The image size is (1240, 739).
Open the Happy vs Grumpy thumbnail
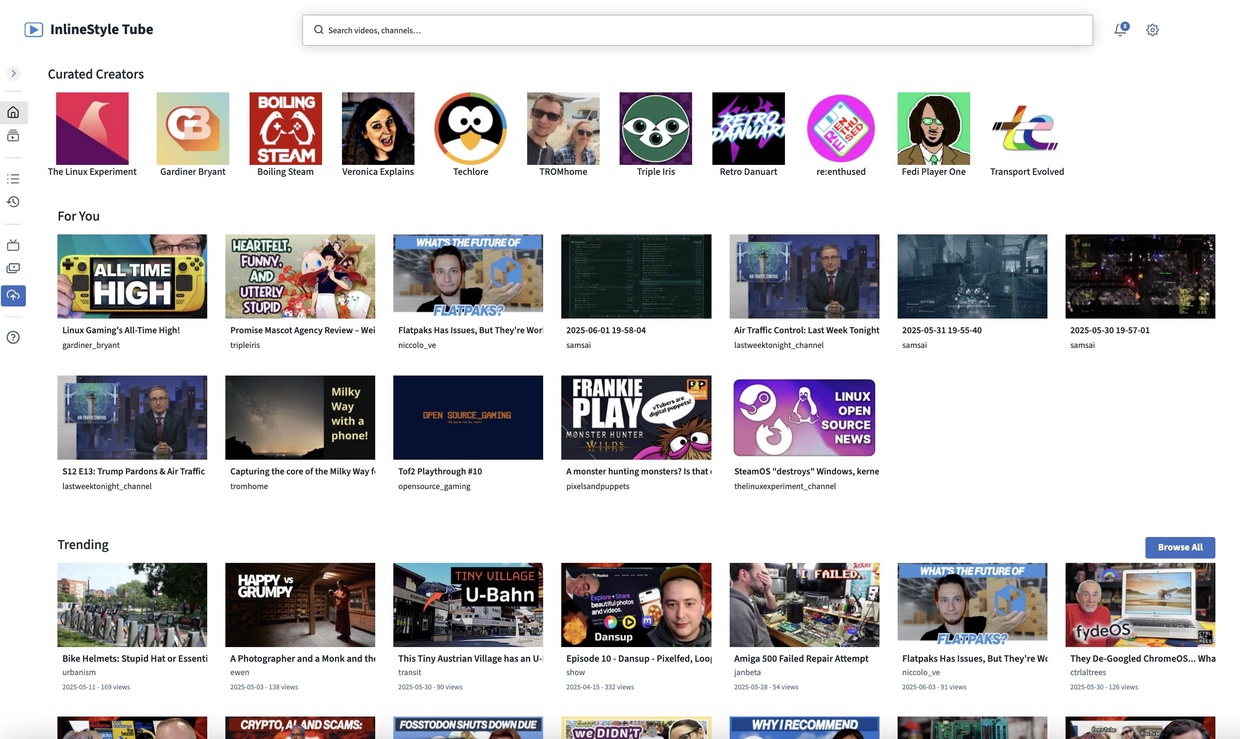(x=300, y=605)
